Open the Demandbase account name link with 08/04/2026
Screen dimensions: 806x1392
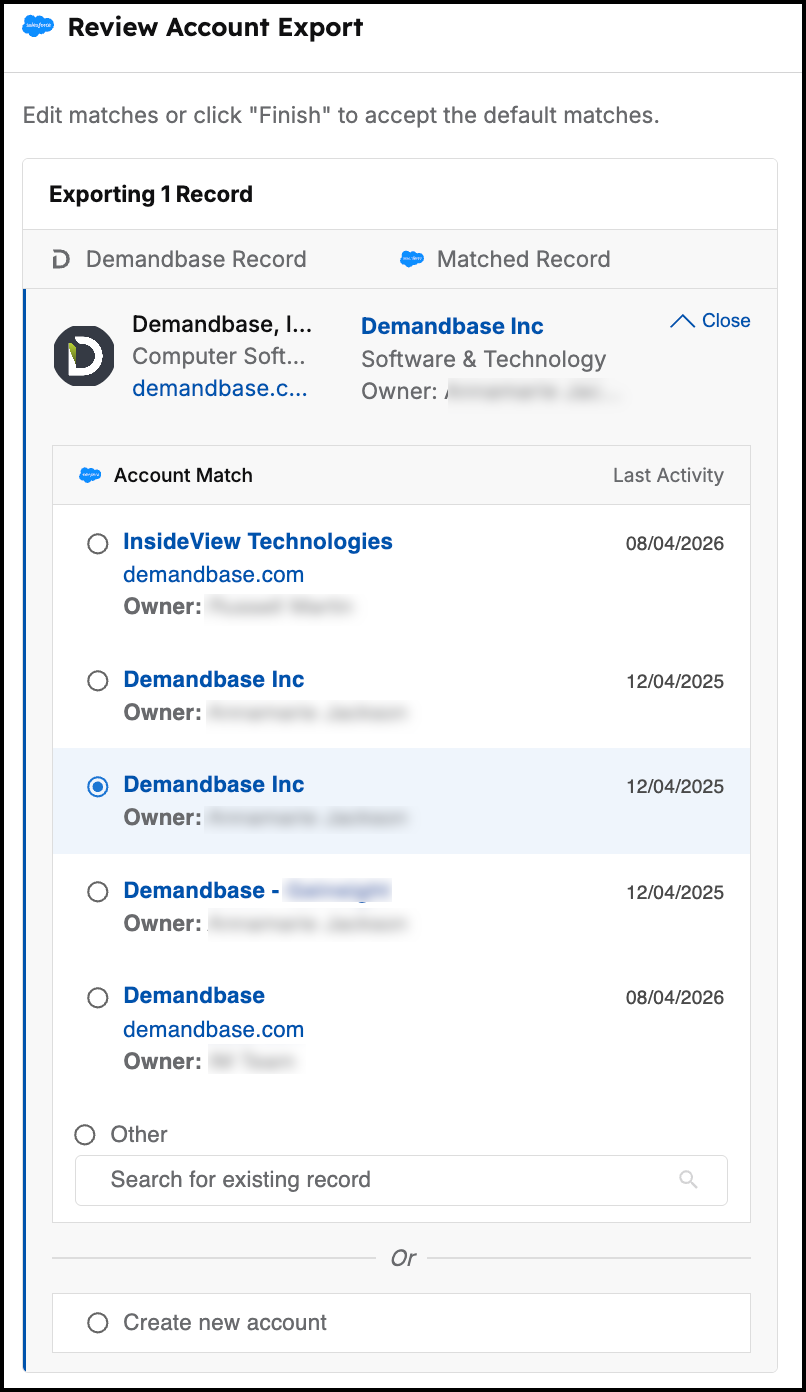click(194, 995)
